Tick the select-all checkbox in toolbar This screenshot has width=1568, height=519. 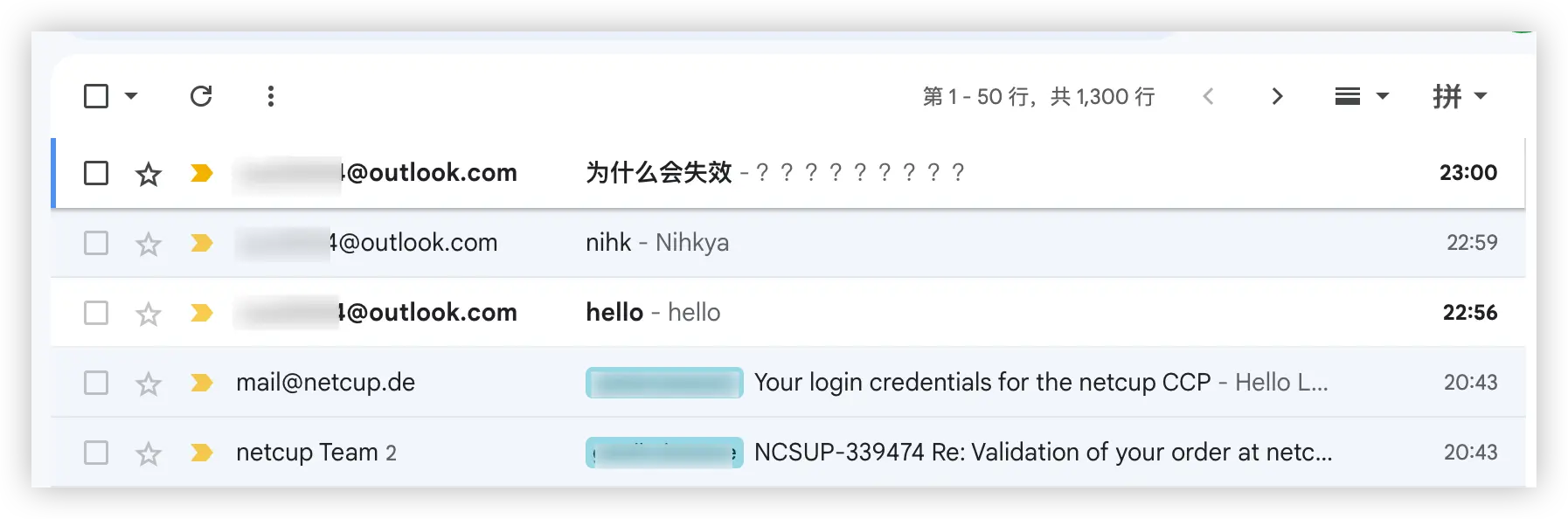[96, 96]
